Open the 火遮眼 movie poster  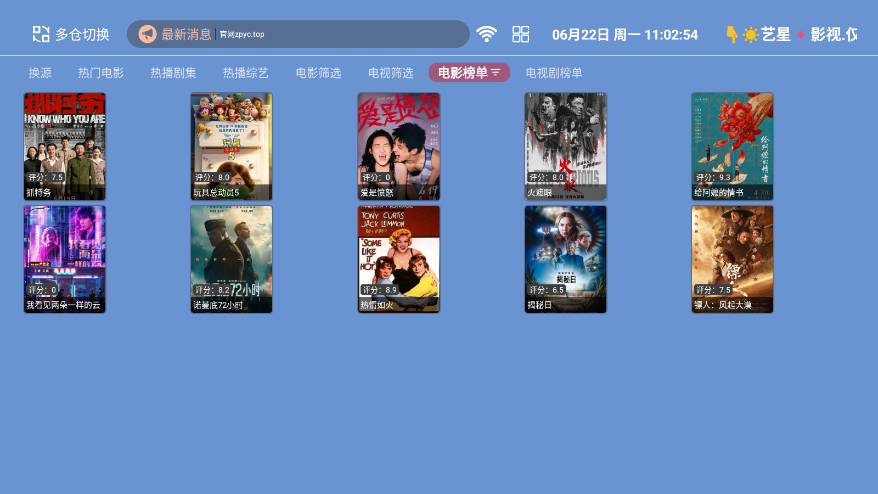(x=566, y=146)
